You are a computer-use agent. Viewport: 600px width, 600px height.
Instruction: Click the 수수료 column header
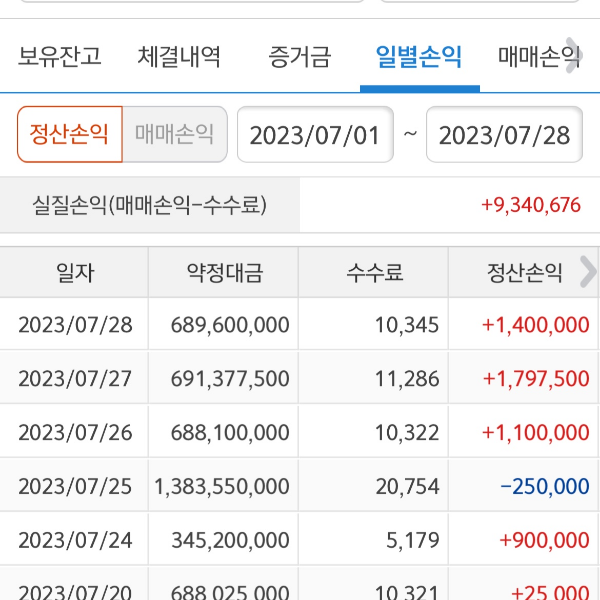[x=374, y=272]
